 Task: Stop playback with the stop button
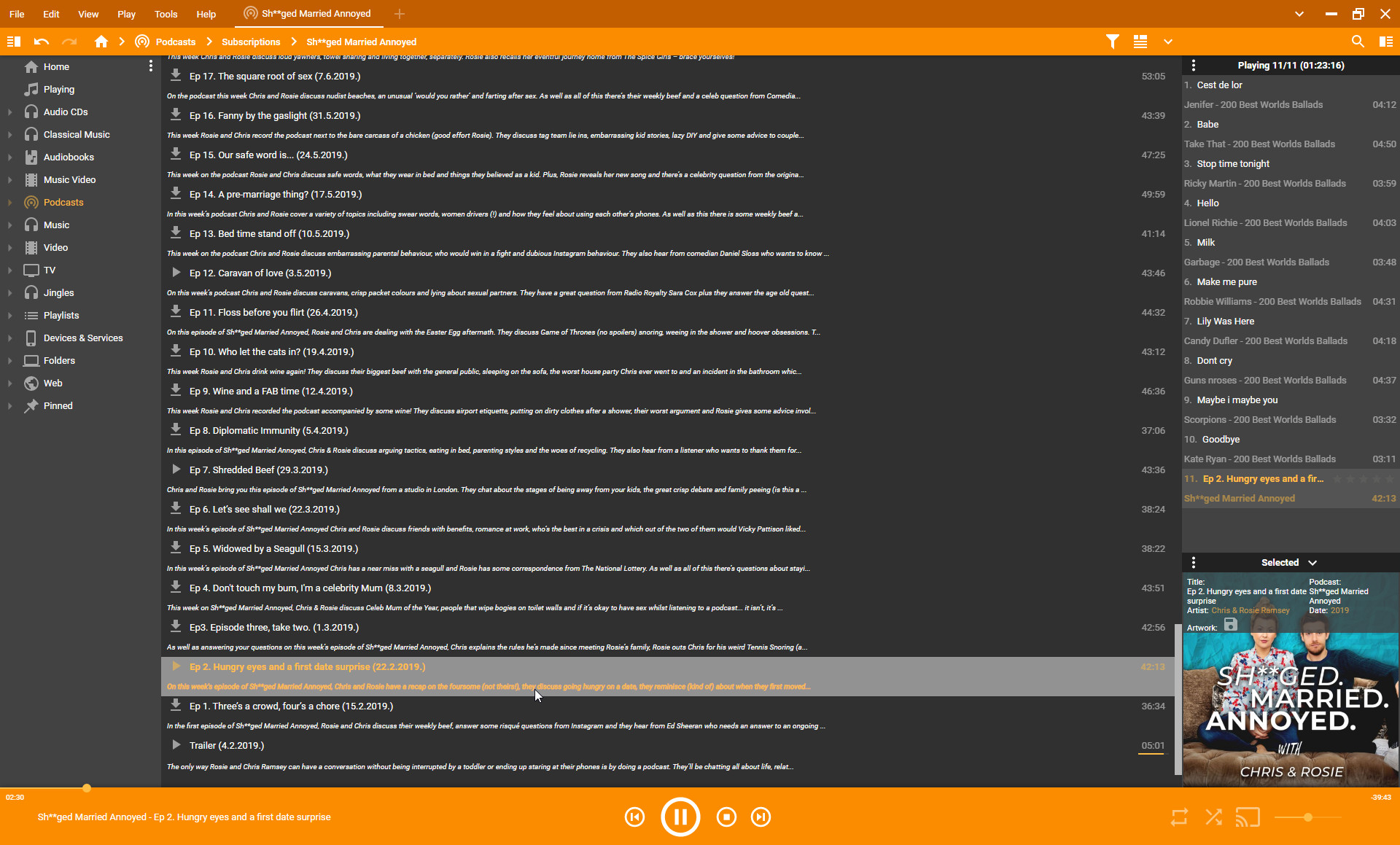point(726,817)
